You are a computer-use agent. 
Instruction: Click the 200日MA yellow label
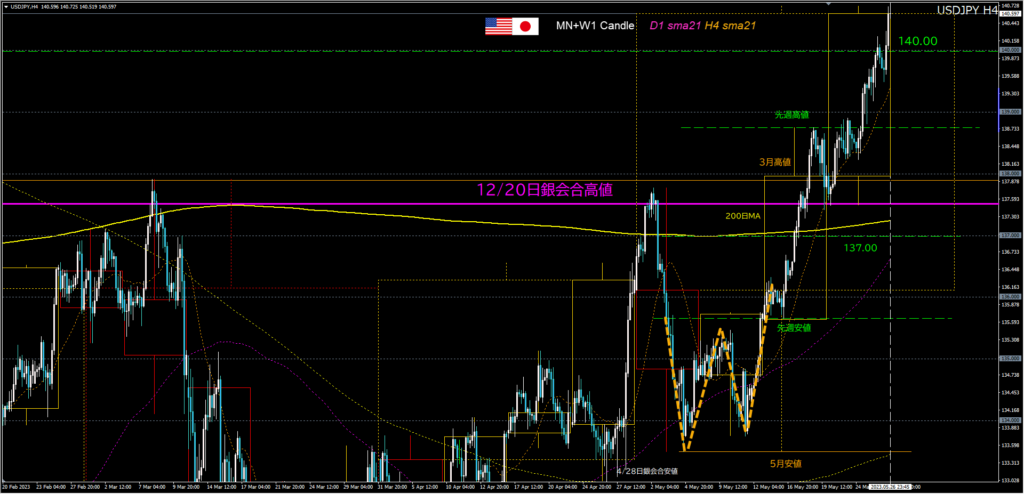(741, 216)
